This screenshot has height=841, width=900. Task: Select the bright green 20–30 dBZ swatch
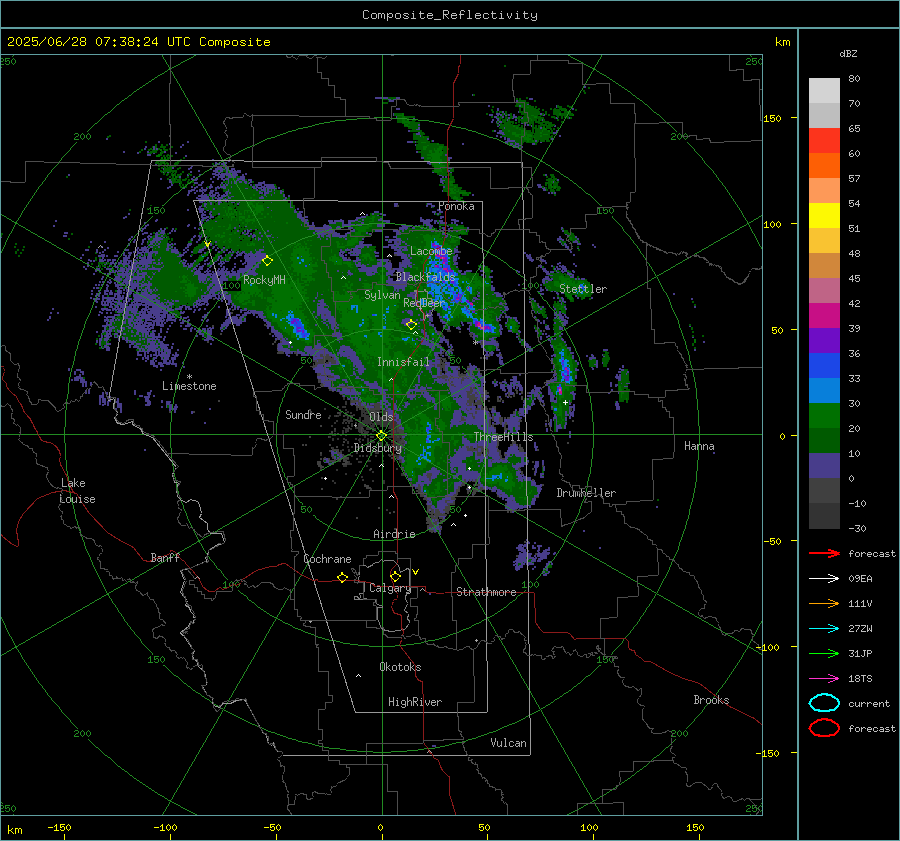[824, 416]
